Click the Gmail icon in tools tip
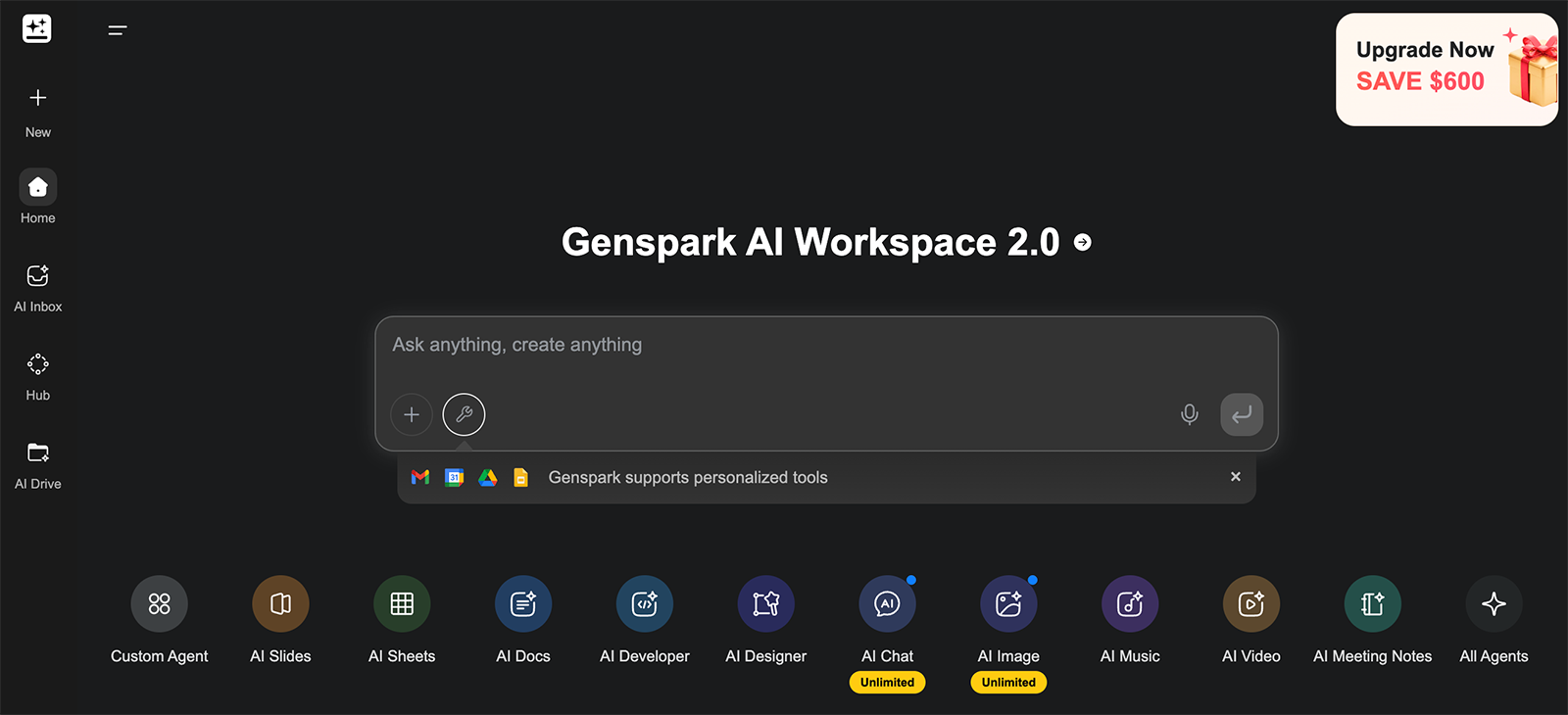Screen dimensions: 1568x715 [420, 478]
